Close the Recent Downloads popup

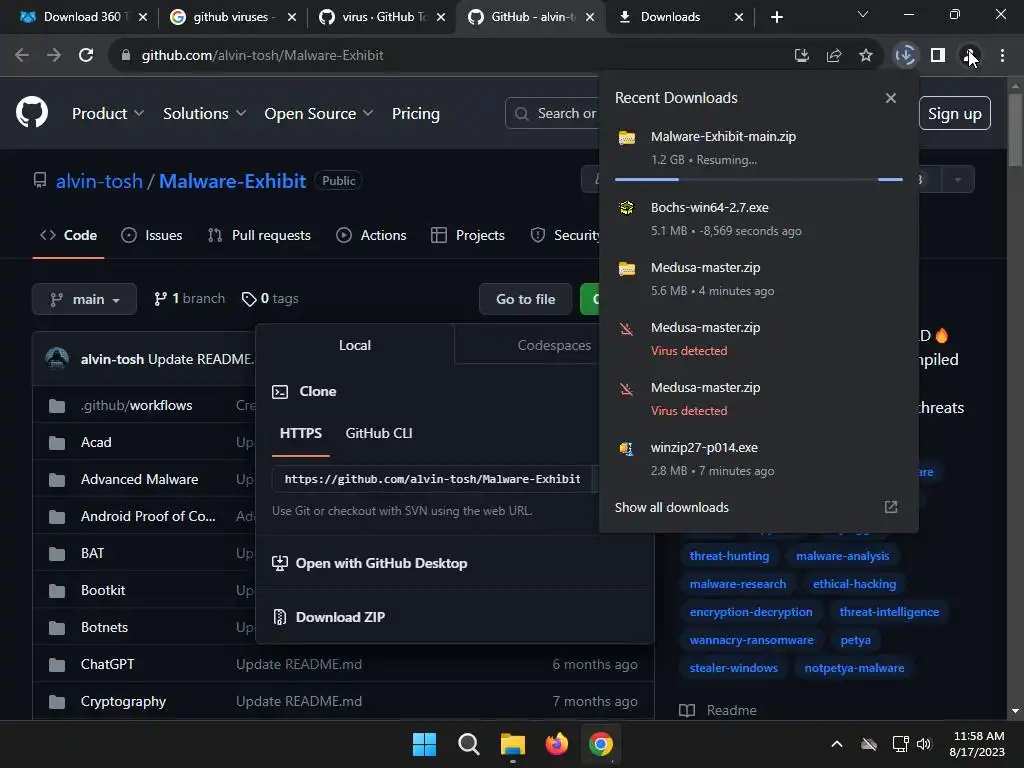tap(890, 98)
